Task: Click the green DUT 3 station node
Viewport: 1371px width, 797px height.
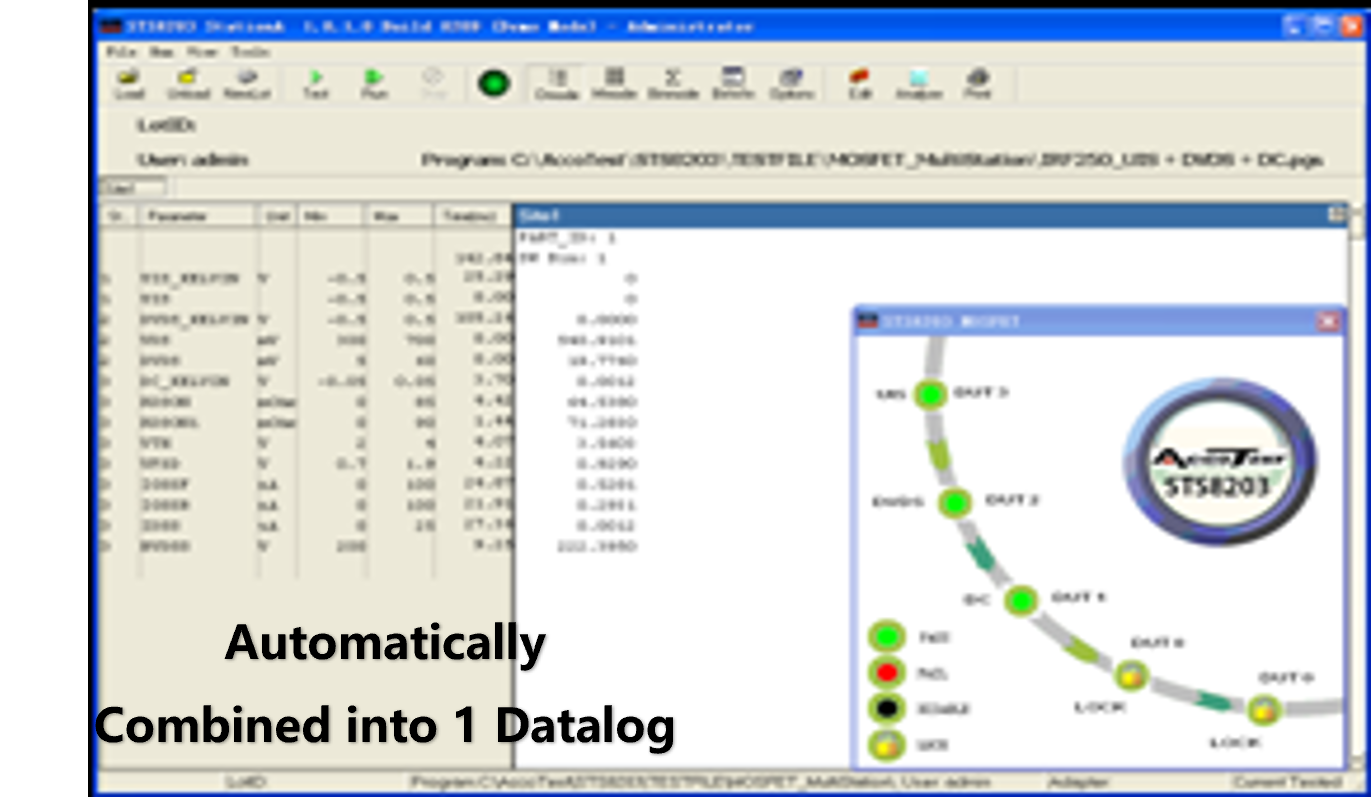Action: pyautogui.click(x=931, y=394)
